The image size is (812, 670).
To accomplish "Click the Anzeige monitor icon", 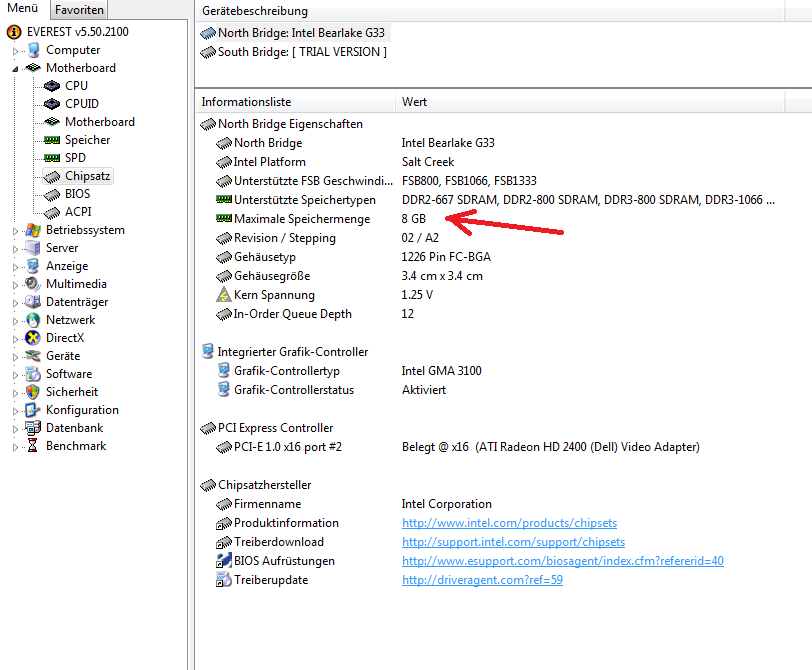I will pos(33,266).
